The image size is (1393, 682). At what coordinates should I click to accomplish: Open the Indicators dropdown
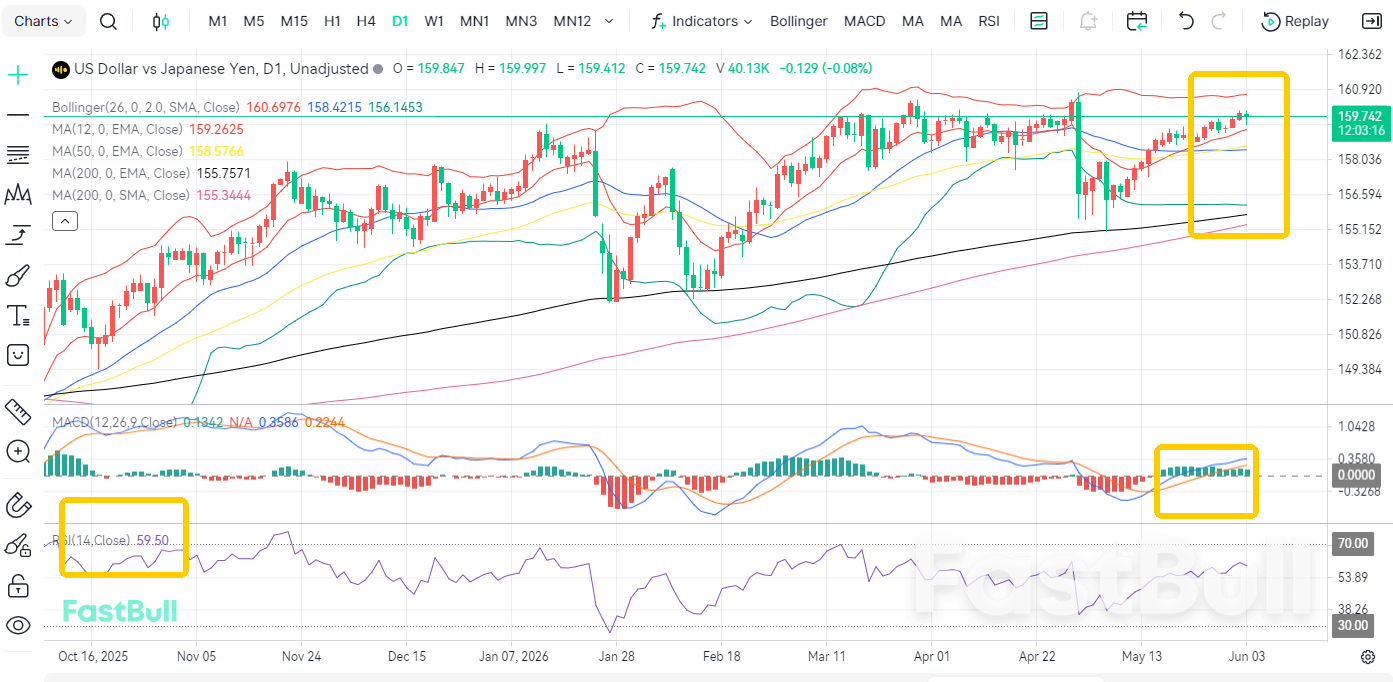701,21
